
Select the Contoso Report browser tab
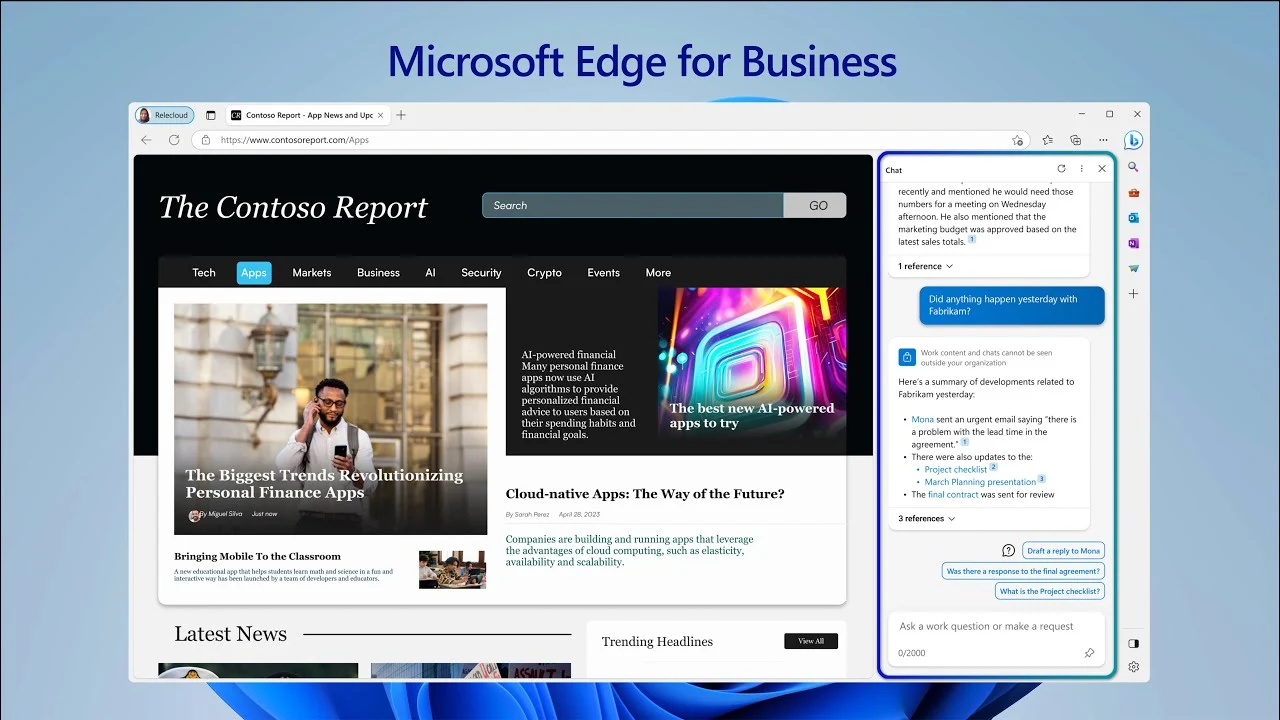coord(307,115)
